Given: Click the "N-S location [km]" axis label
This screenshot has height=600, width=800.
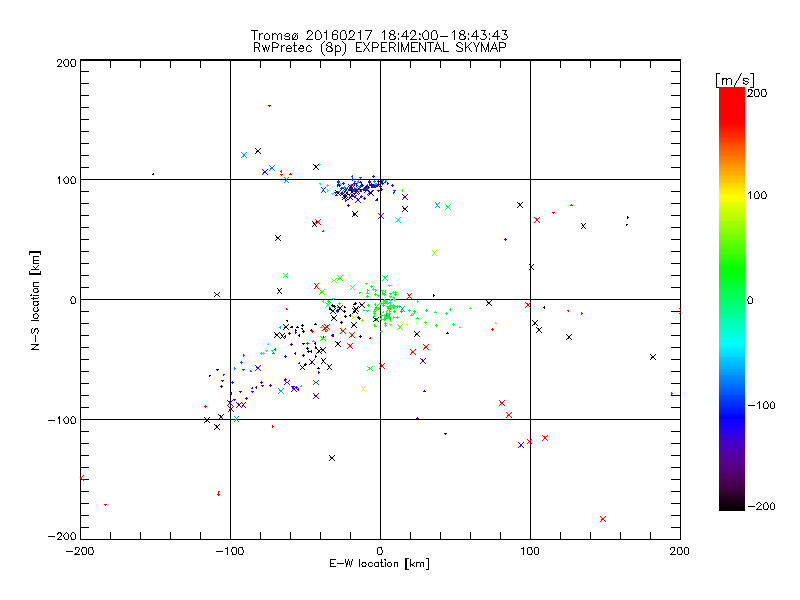Looking at the screenshot, I should (35, 301).
